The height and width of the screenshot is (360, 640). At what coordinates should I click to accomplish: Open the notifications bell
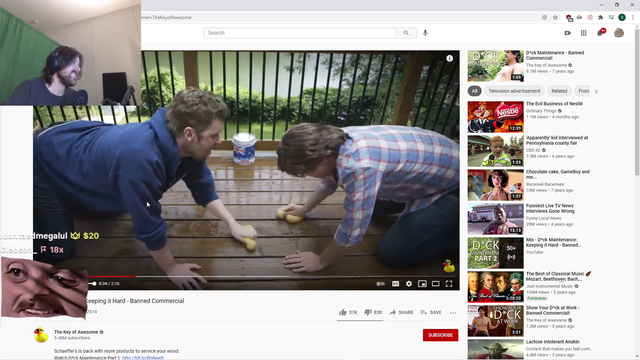coord(600,33)
